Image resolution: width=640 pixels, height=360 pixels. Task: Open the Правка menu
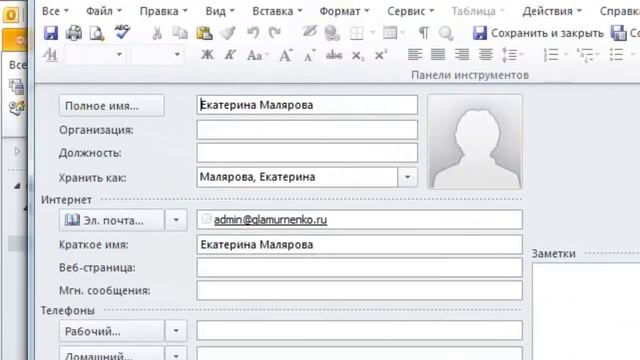coord(163,11)
